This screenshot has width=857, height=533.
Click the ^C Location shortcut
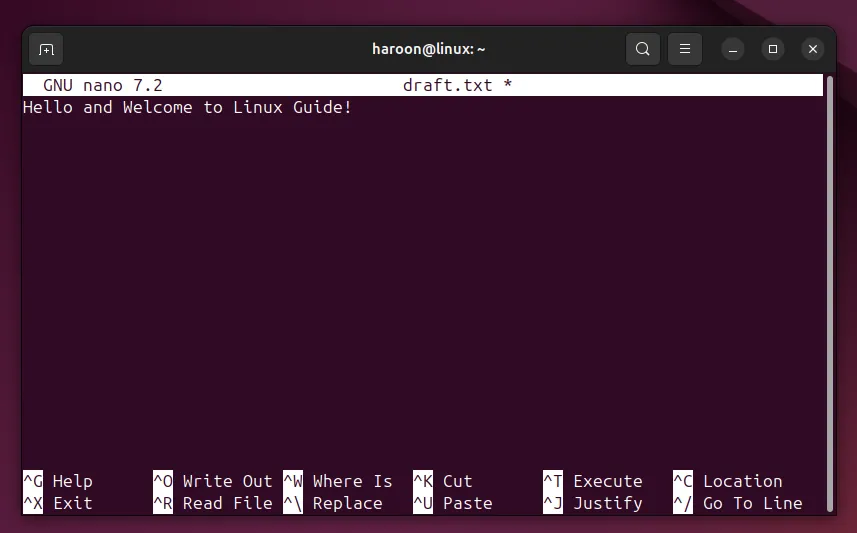tap(728, 481)
